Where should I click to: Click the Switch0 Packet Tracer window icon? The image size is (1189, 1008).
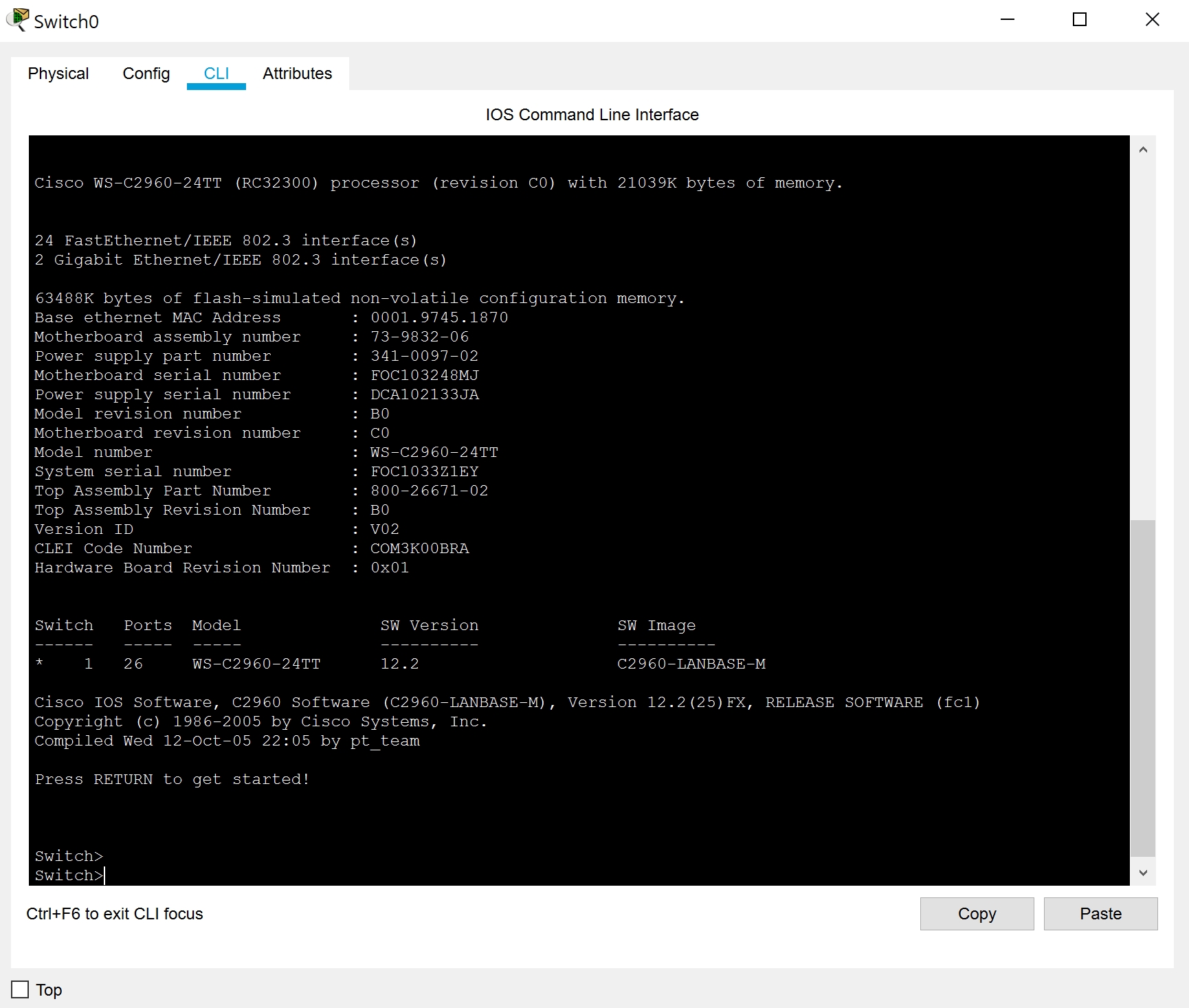(x=17, y=20)
